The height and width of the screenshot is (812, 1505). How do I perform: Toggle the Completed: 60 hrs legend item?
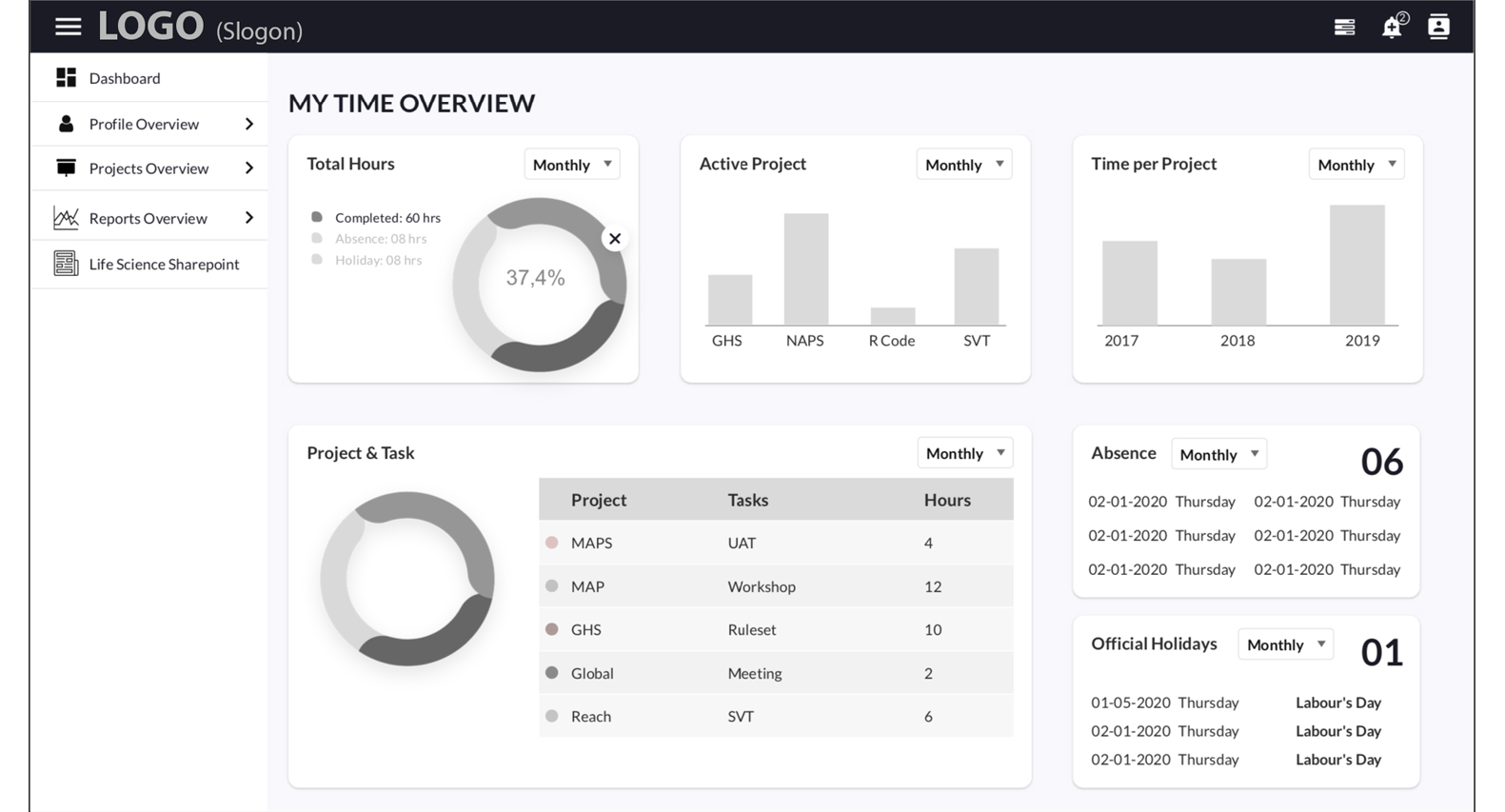[x=377, y=217]
